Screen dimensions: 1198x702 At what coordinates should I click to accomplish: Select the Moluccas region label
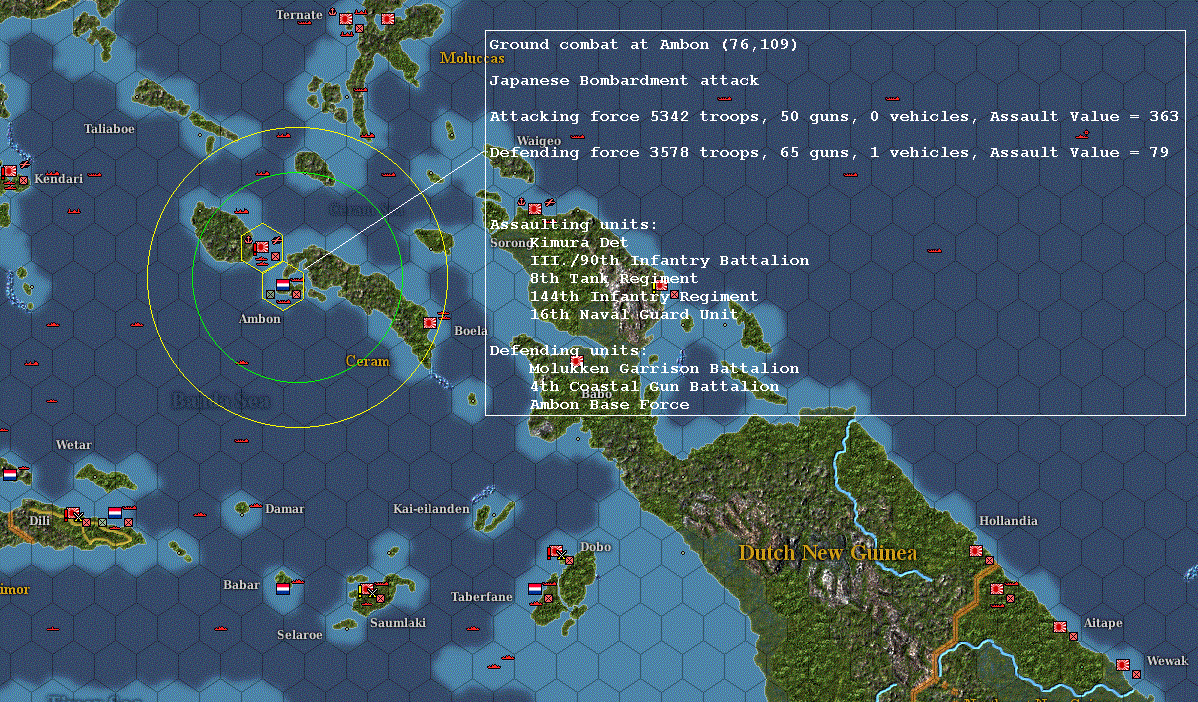[472, 58]
